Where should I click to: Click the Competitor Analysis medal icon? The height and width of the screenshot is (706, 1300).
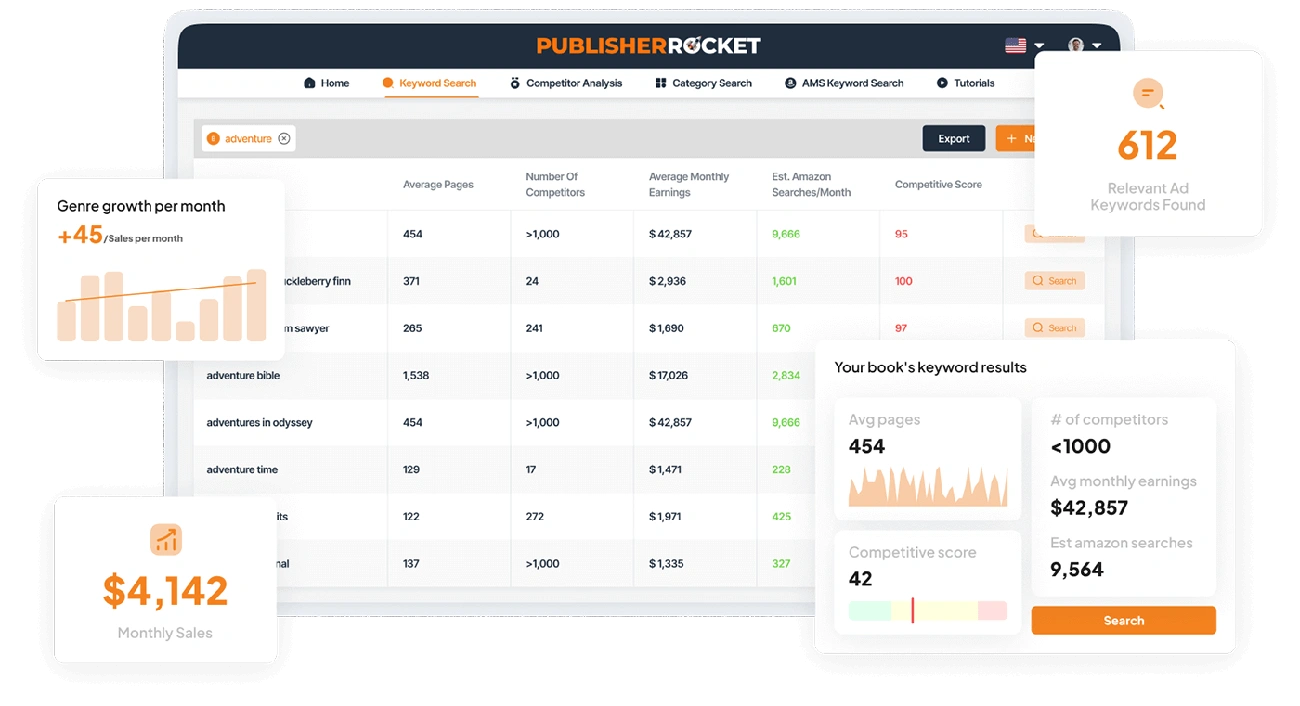tap(515, 83)
